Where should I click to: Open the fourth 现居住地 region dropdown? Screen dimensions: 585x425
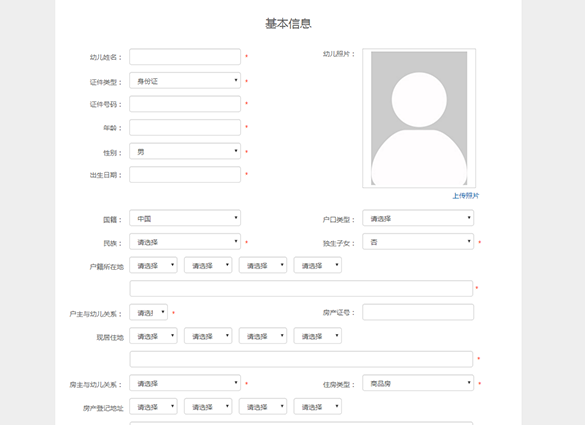(x=317, y=336)
